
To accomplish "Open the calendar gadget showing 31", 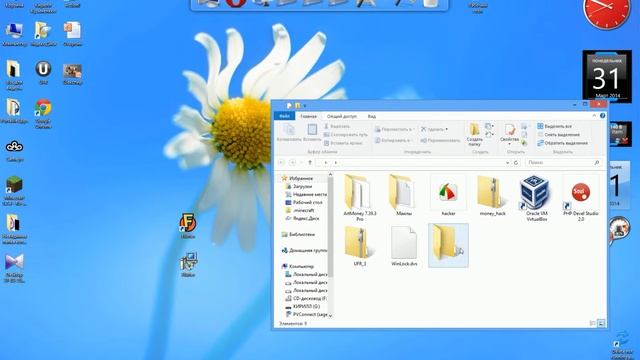I will pyautogui.click(x=607, y=76).
